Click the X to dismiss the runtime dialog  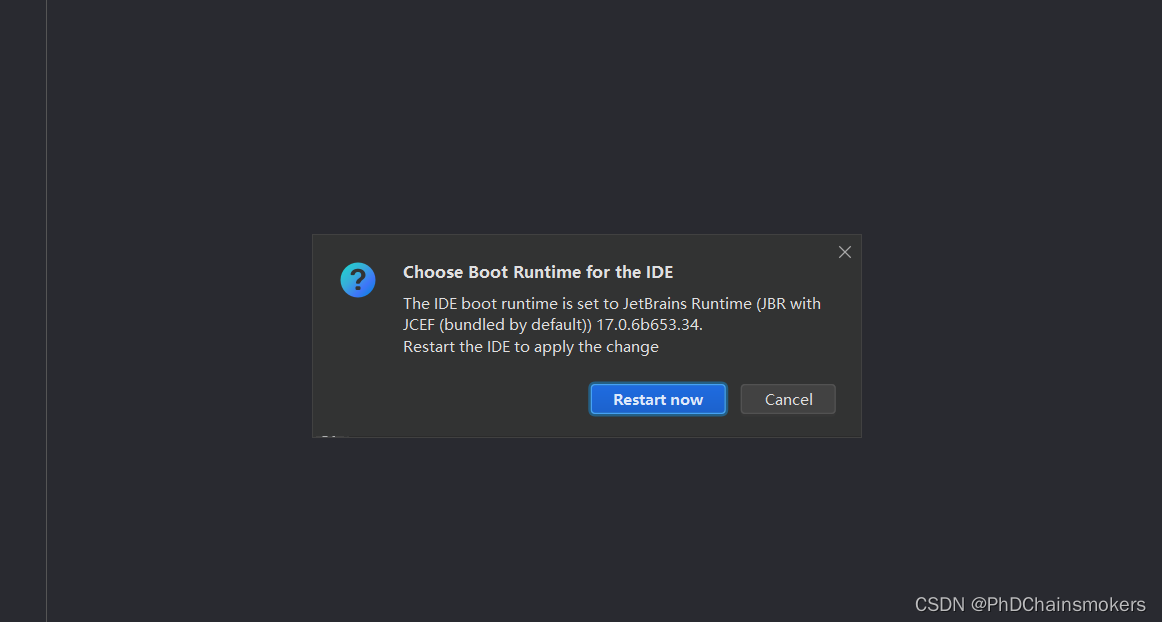click(x=845, y=252)
